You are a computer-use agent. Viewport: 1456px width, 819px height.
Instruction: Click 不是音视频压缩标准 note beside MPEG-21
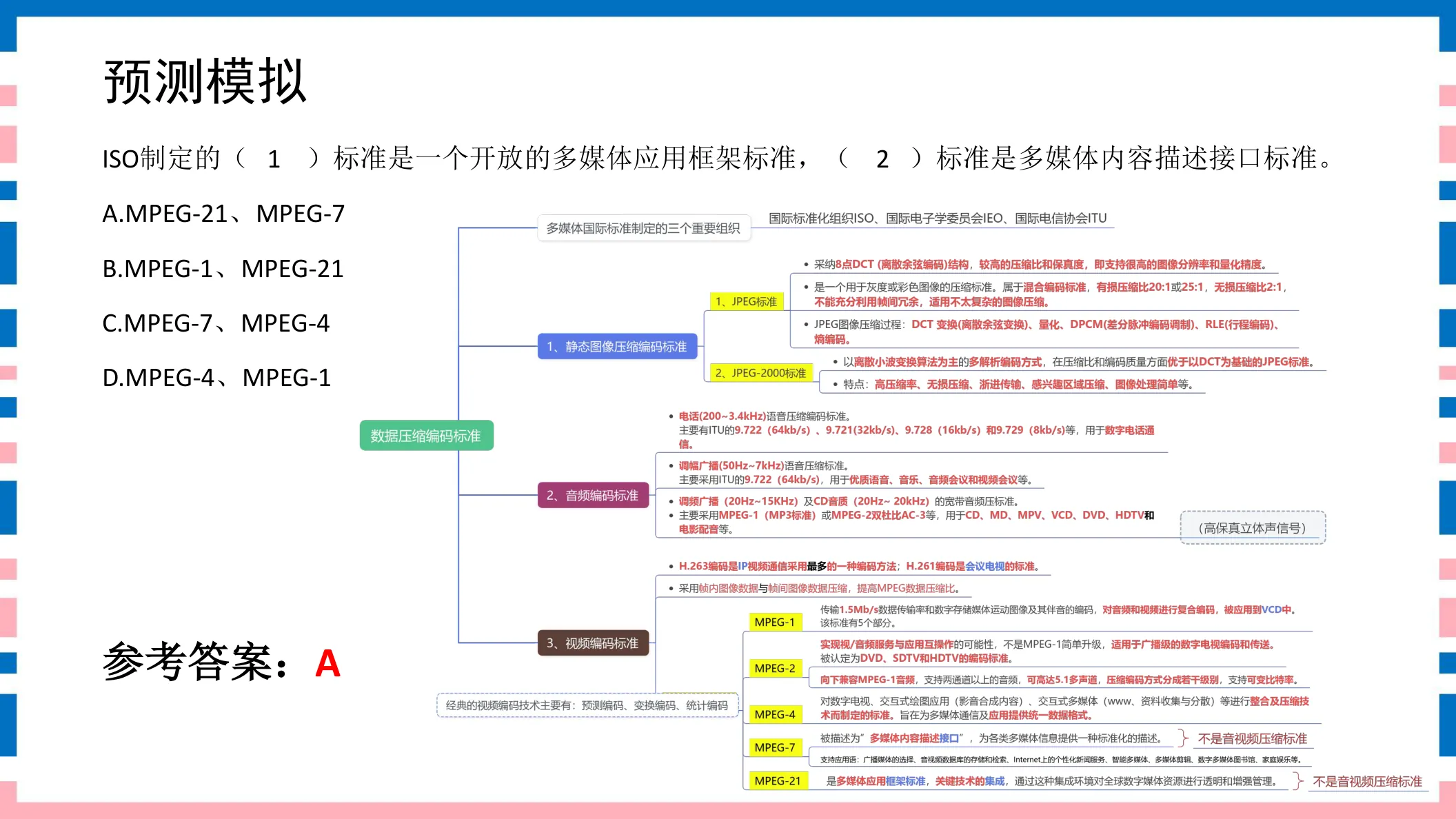click(1368, 781)
